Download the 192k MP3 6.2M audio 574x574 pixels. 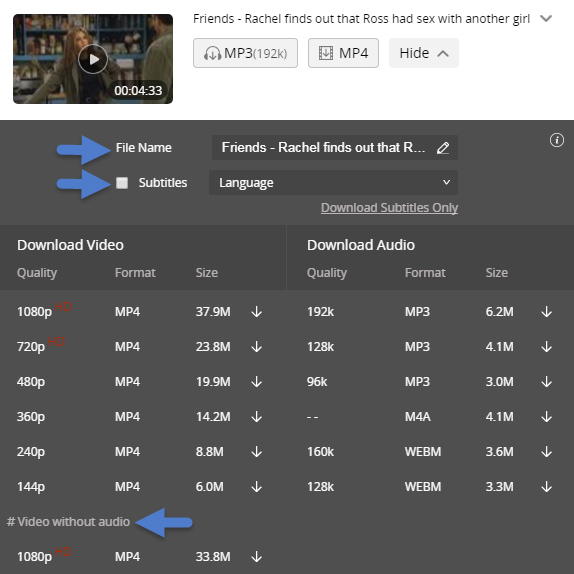[x=547, y=312]
